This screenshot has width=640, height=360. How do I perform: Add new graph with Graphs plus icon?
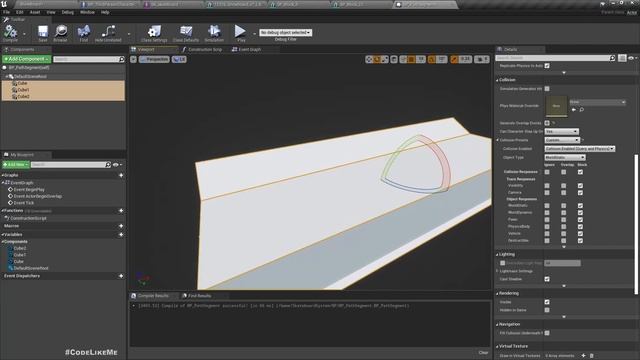121,175
